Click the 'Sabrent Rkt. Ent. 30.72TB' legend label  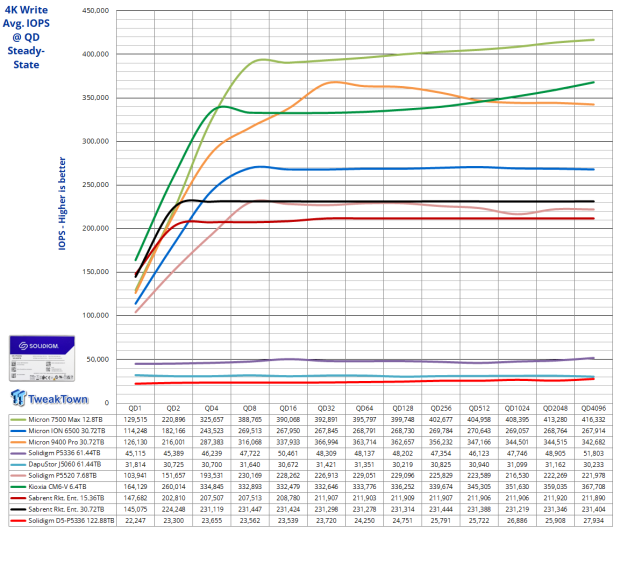pyautogui.click(x=66, y=509)
